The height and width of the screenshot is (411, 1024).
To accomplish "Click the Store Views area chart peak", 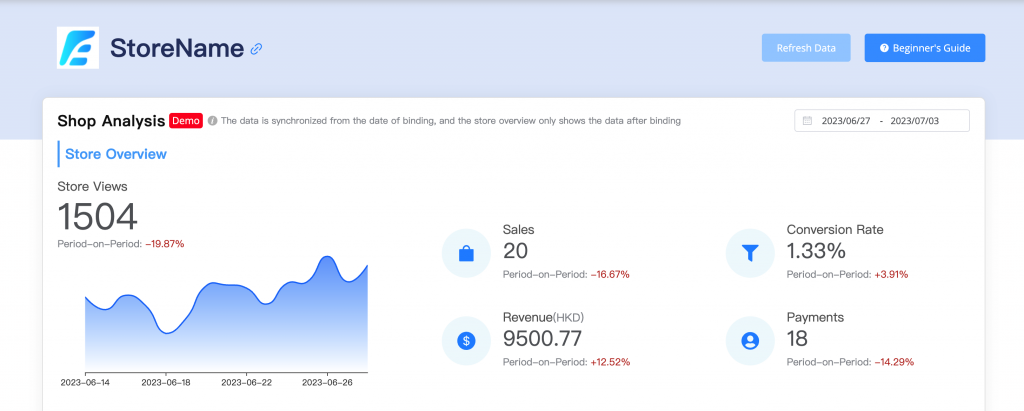I will point(327,258).
